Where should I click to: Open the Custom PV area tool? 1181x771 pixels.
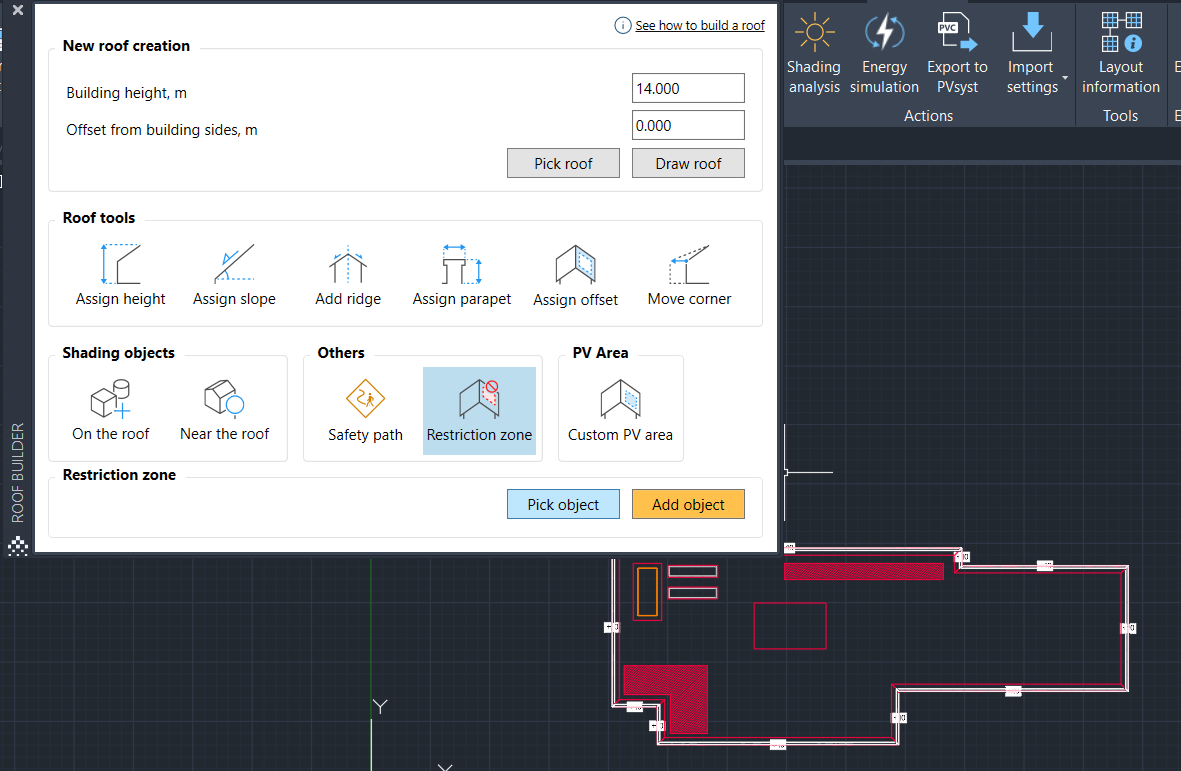[x=621, y=410]
